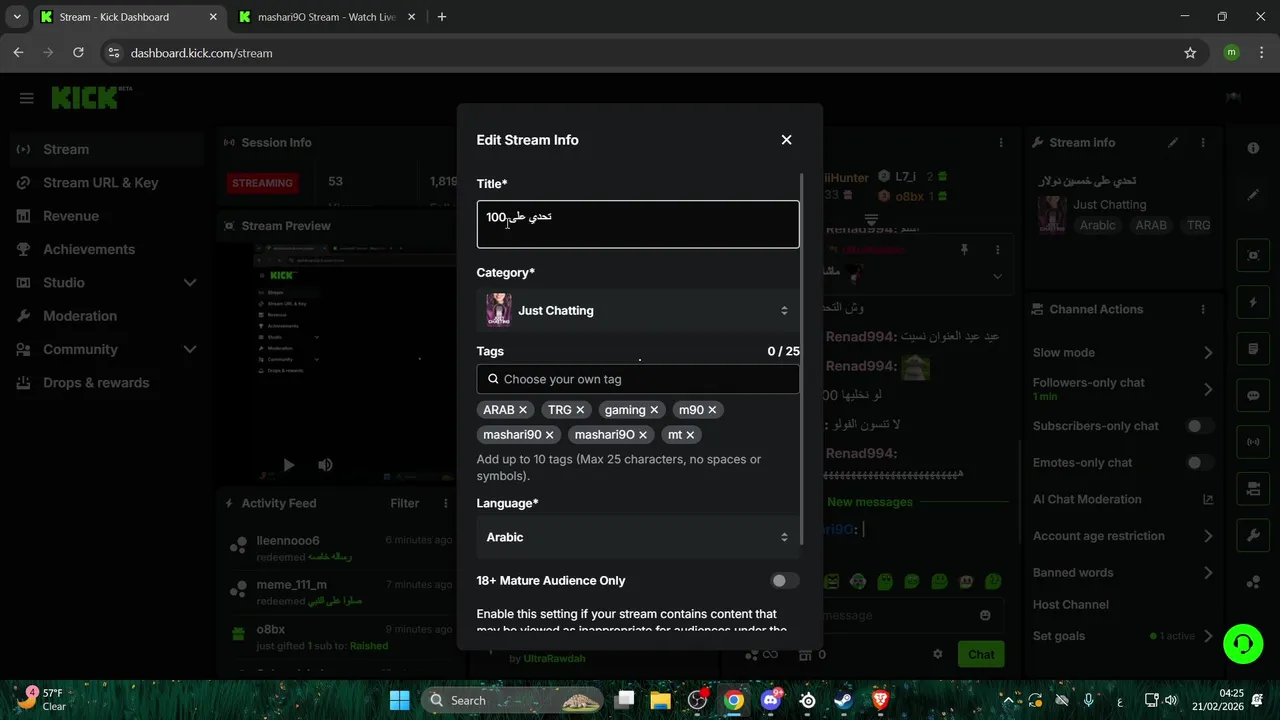This screenshot has width=1280, height=720.
Task: Open AI Chat Moderation link
Action: (1123, 499)
